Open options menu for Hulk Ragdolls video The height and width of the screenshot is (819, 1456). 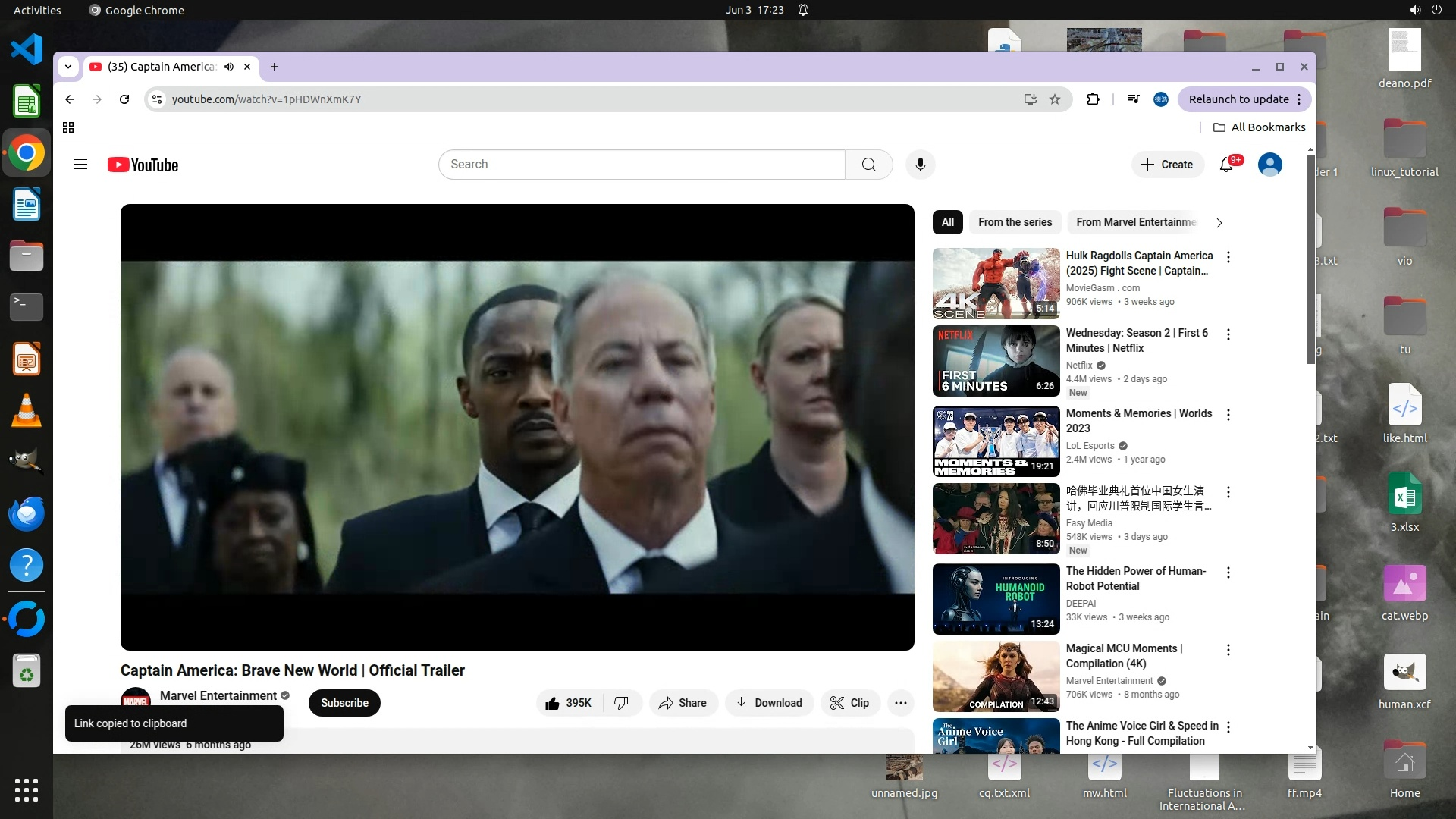(x=1228, y=258)
